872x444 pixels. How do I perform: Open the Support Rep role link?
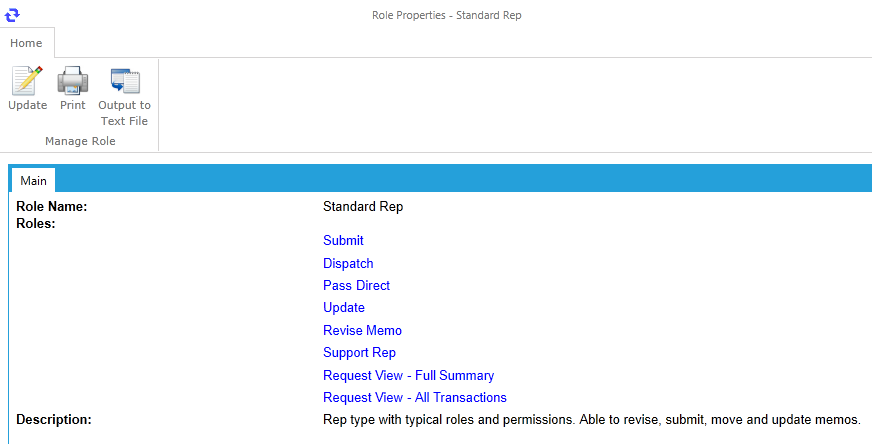[x=359, y=353]
